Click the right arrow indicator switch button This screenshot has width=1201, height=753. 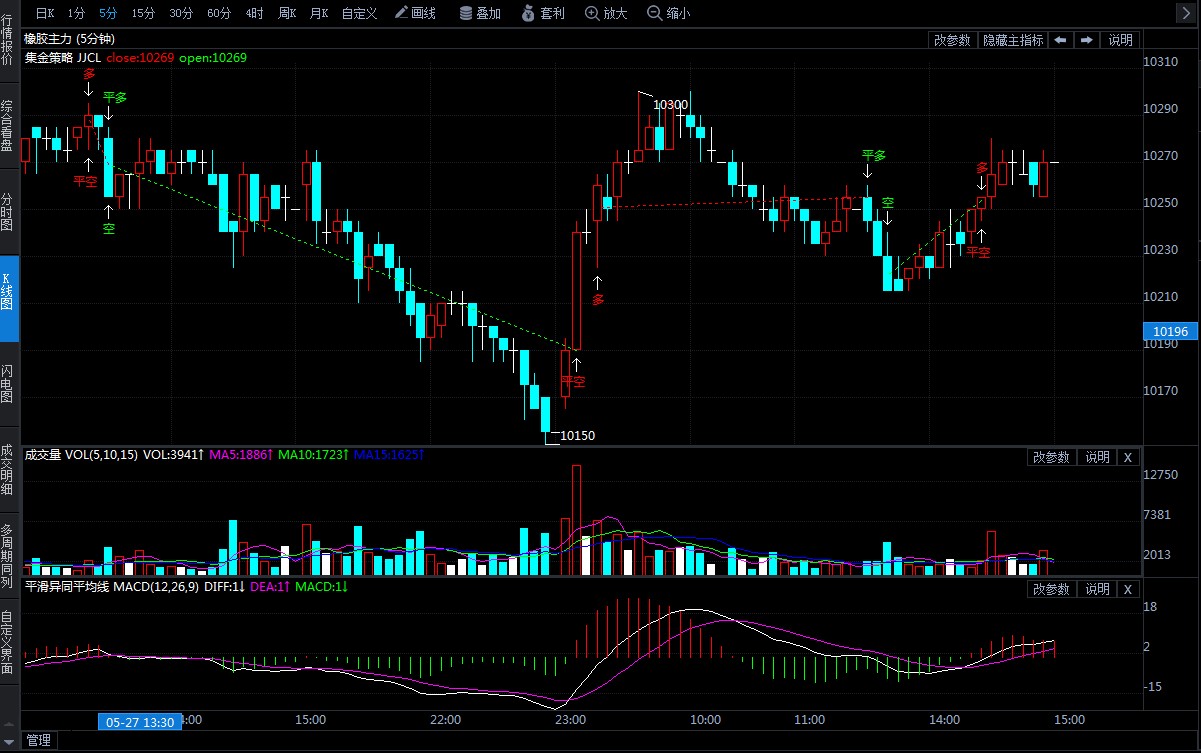[1086, 40]
